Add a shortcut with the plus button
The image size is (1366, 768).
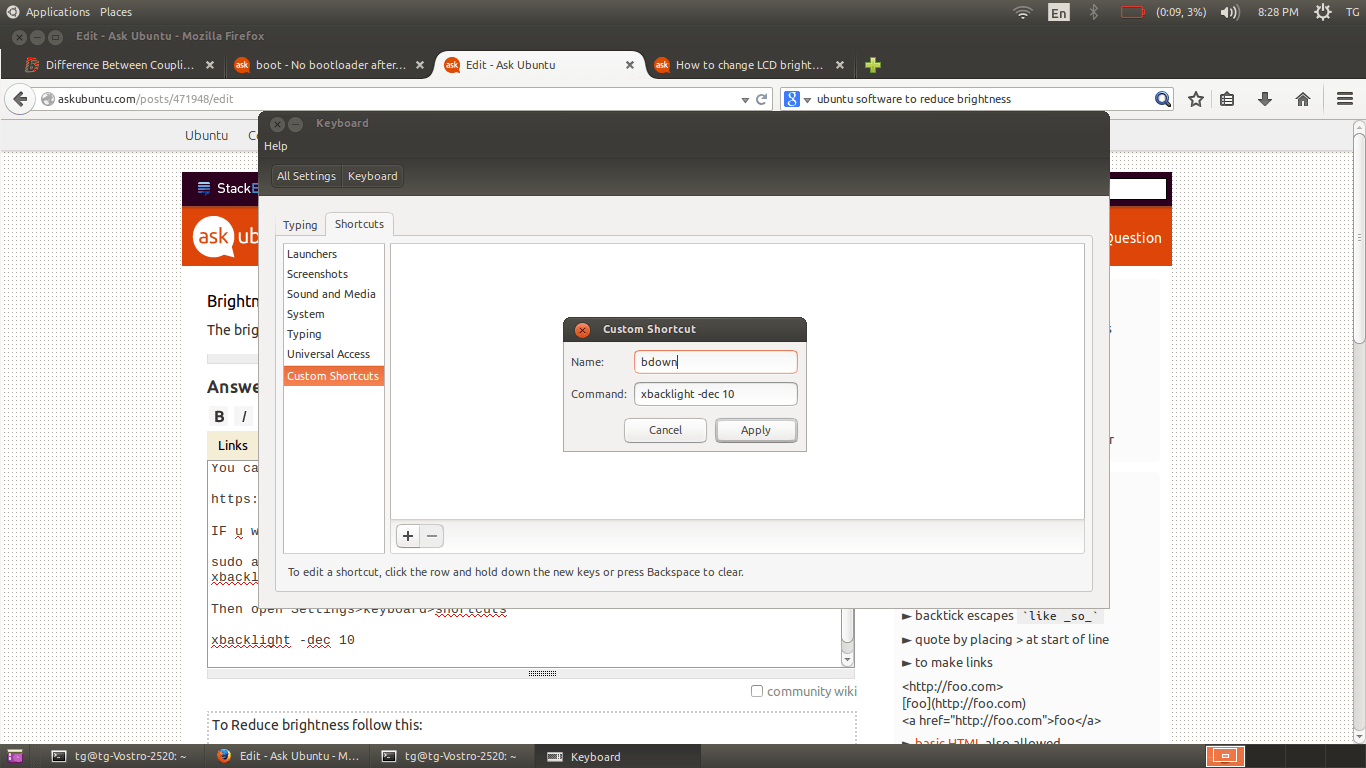[x=408, y=536]
